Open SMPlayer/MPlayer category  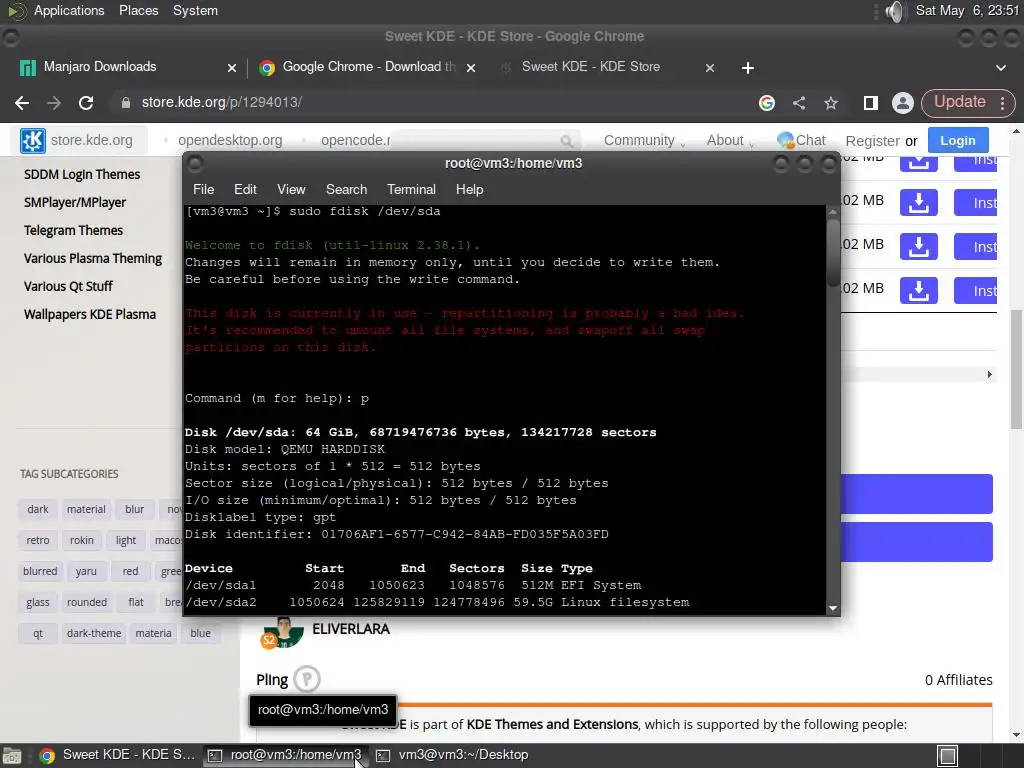tap(74, 202)
